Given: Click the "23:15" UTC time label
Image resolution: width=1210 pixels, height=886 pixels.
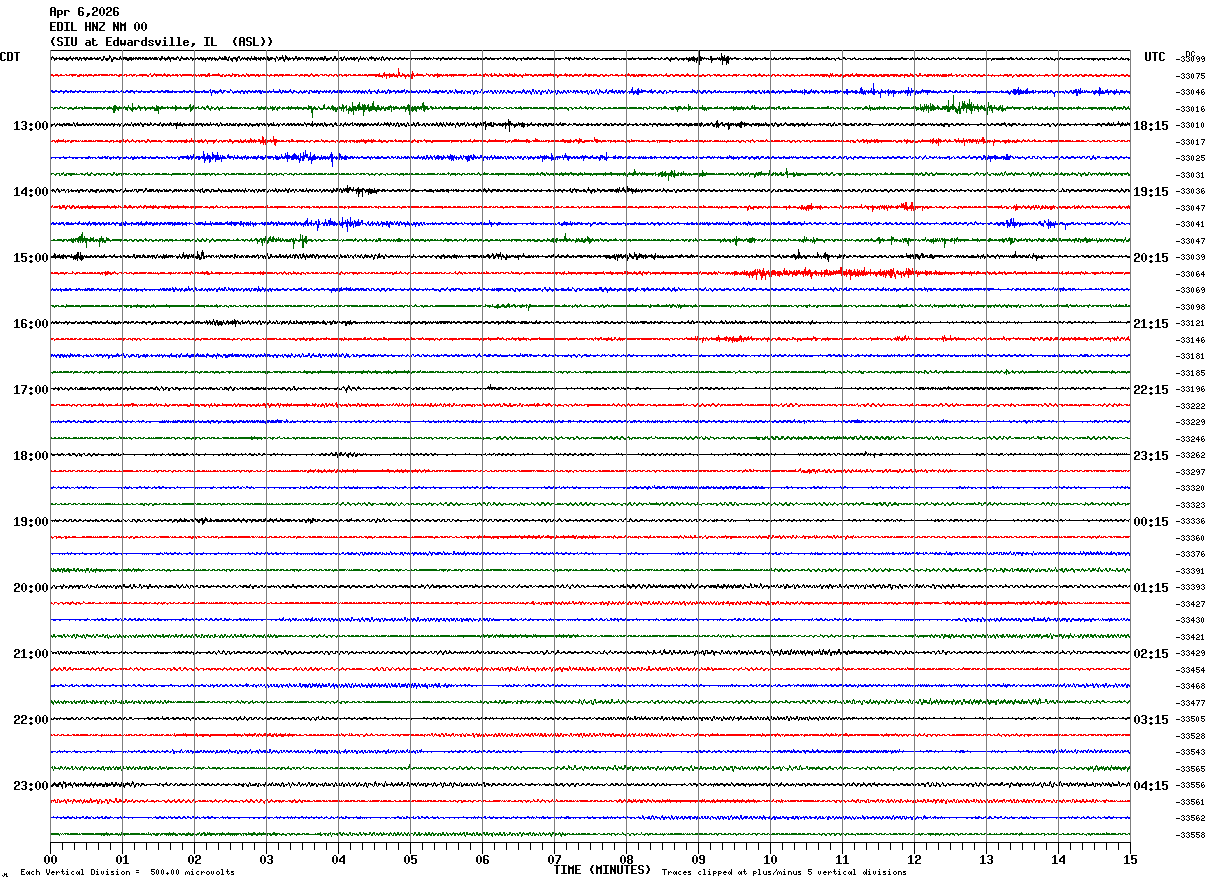Looking at the screenshot, I should (1151, 456).
